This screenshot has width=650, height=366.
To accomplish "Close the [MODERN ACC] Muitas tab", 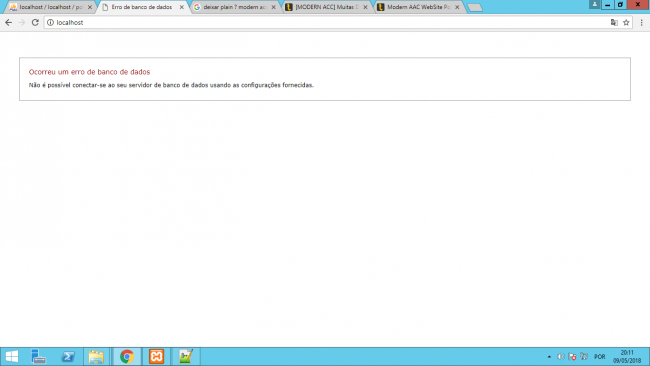I will (365, 7).
